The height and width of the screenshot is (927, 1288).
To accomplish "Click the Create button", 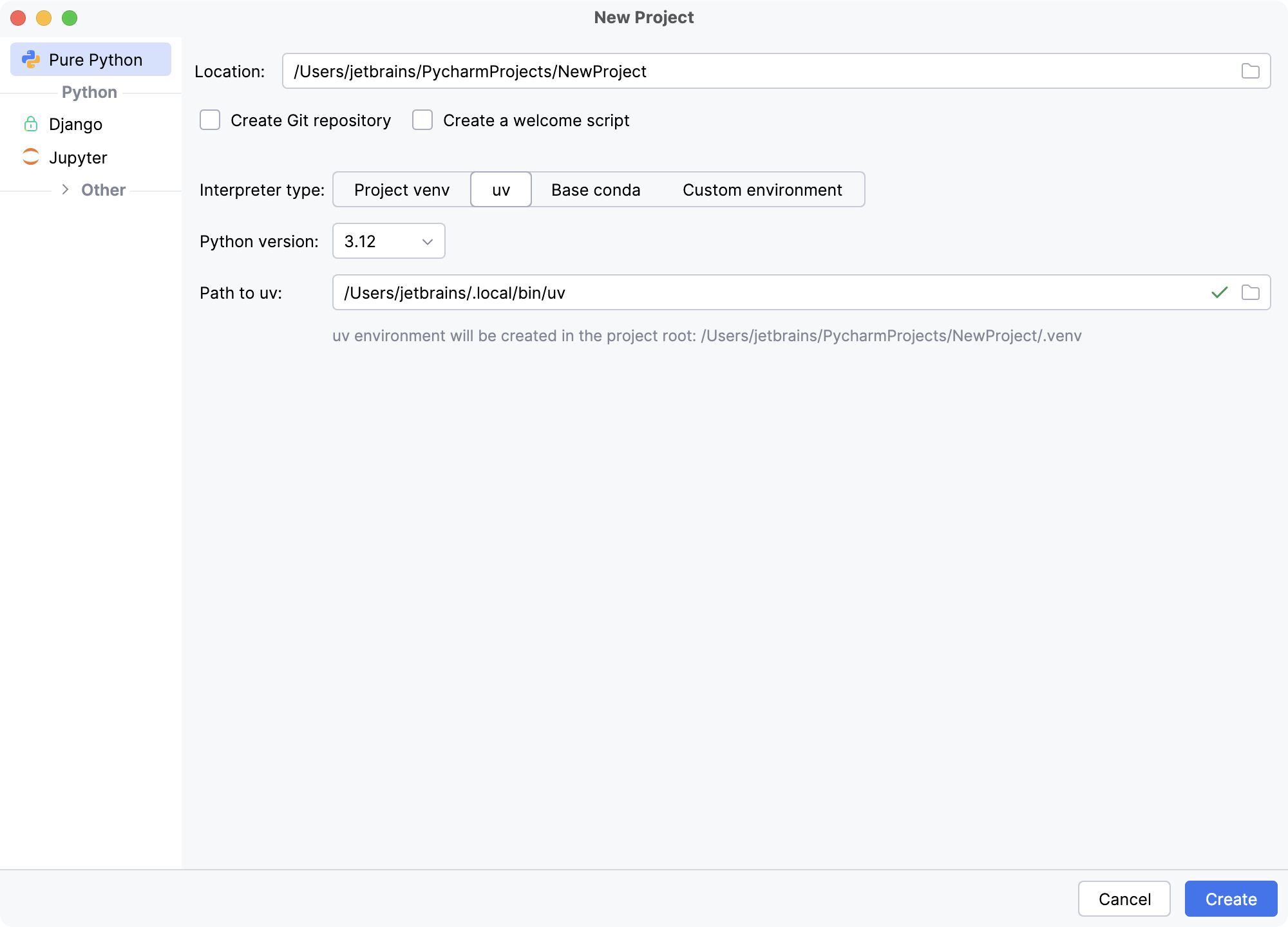I will point(1231,899).
